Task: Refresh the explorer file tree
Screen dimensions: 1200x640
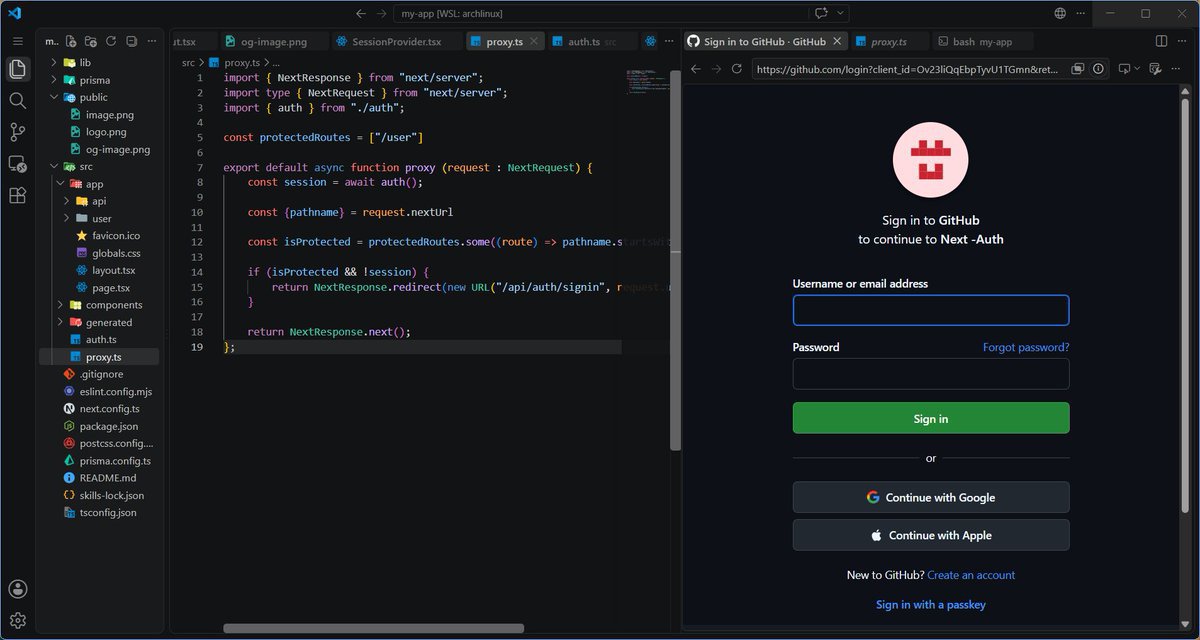Action: pyautogui.click(x=111, y=41)
